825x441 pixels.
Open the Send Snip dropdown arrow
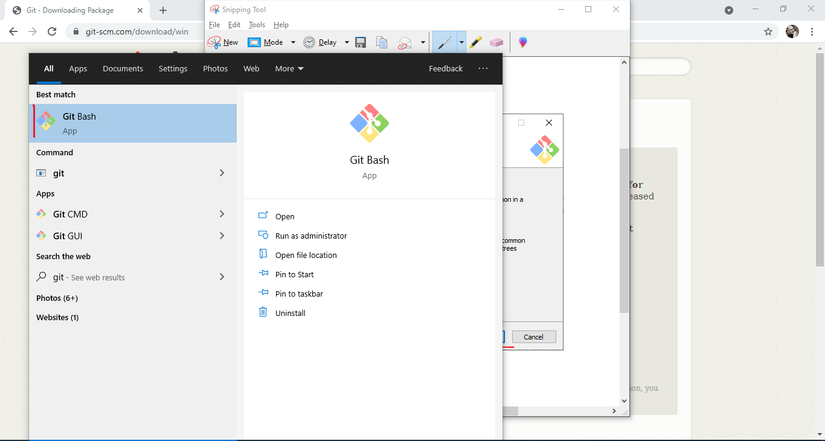click(x=422, y=43)
